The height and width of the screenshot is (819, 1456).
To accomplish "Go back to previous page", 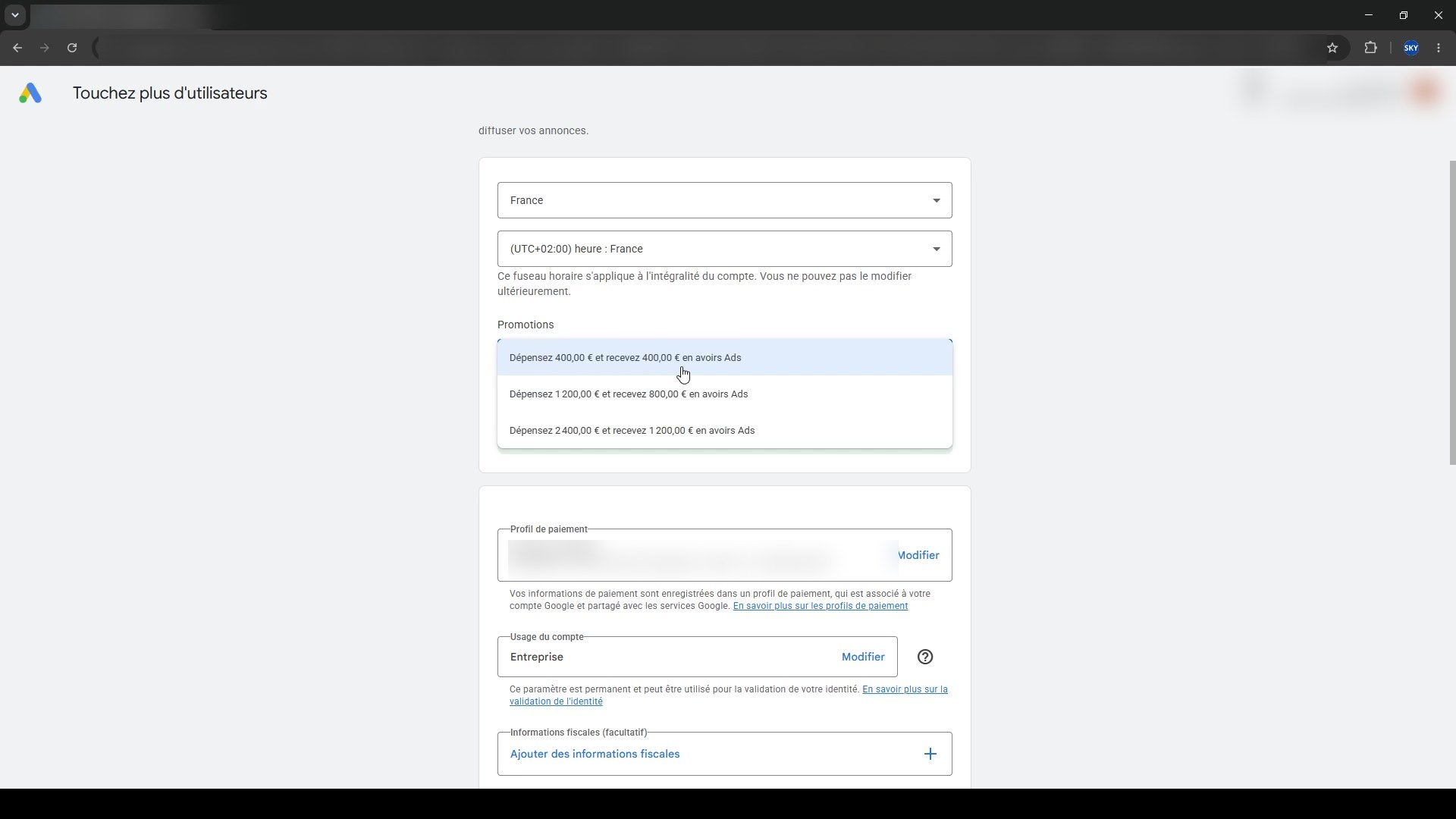I will click(x=17, y=48).
